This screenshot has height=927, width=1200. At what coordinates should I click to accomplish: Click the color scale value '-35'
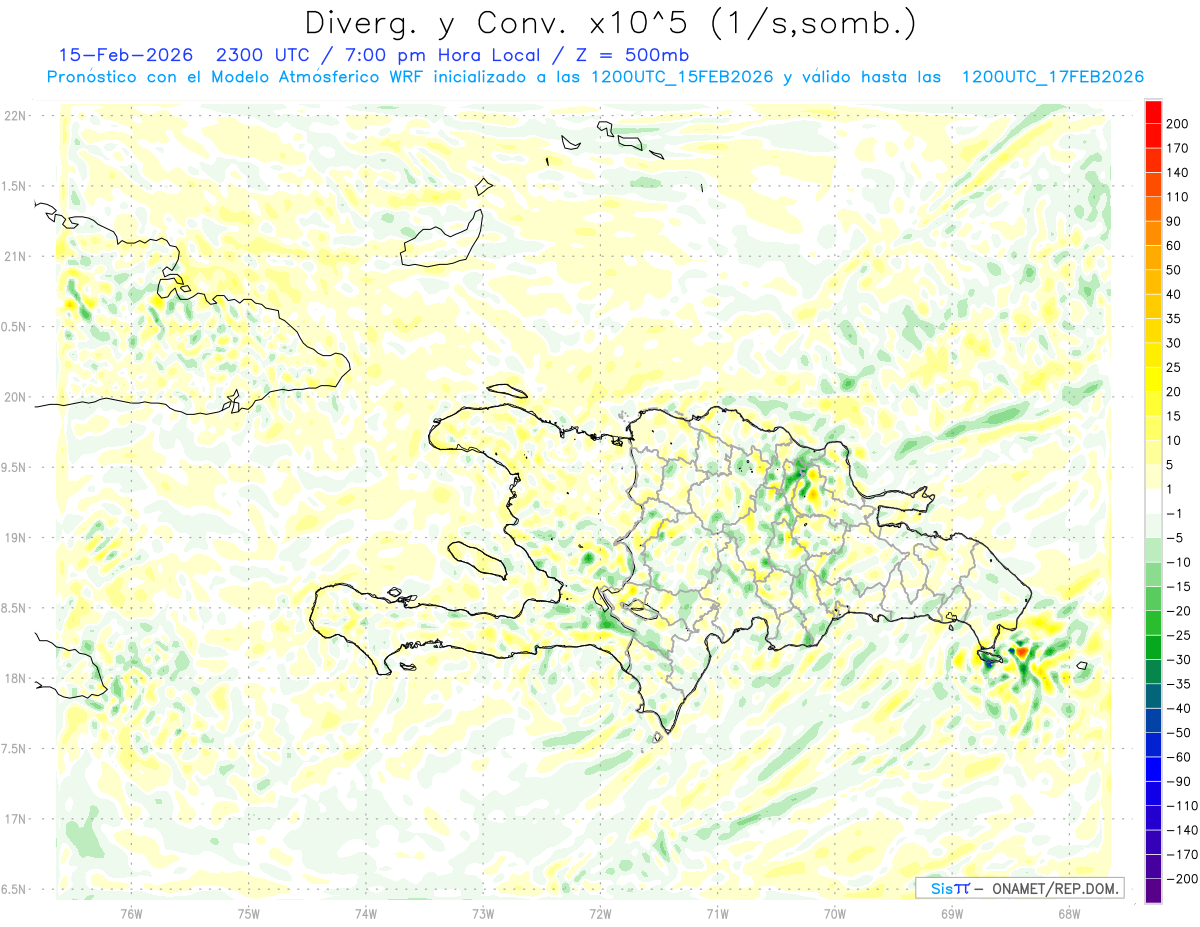(x=1178, y=684)
